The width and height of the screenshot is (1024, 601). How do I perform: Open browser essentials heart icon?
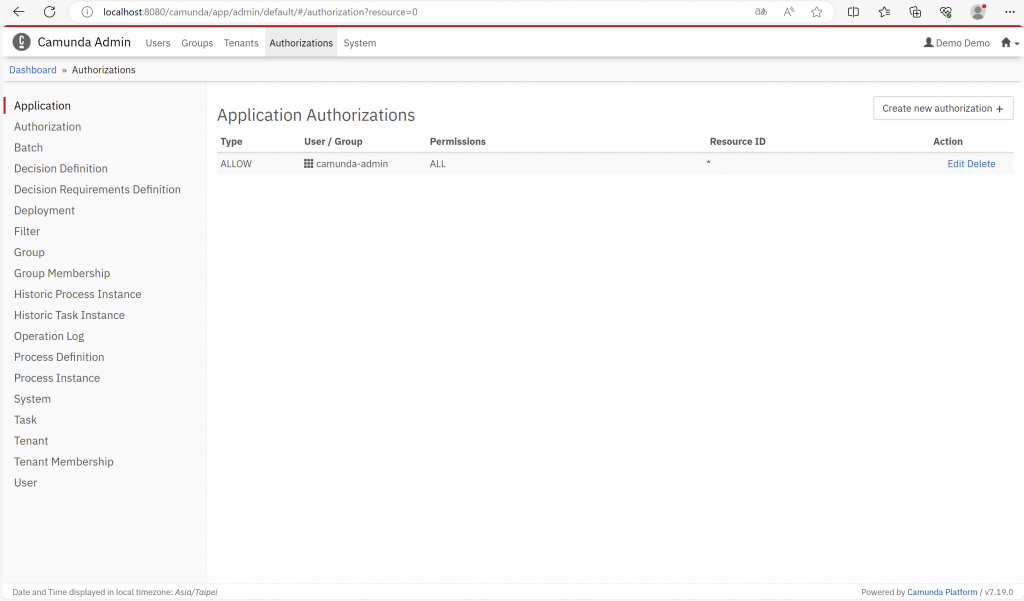pyautogui.click(x=946, y=12)
